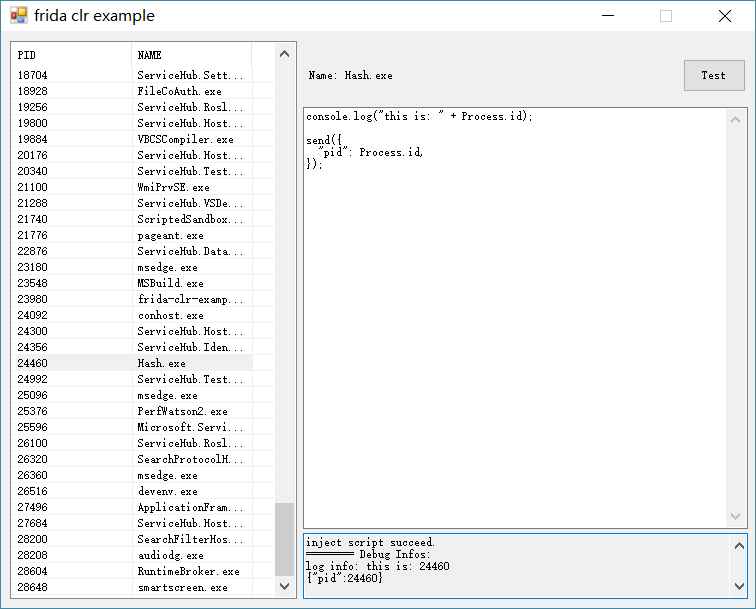Click the console.log line in script

[419, 116]
